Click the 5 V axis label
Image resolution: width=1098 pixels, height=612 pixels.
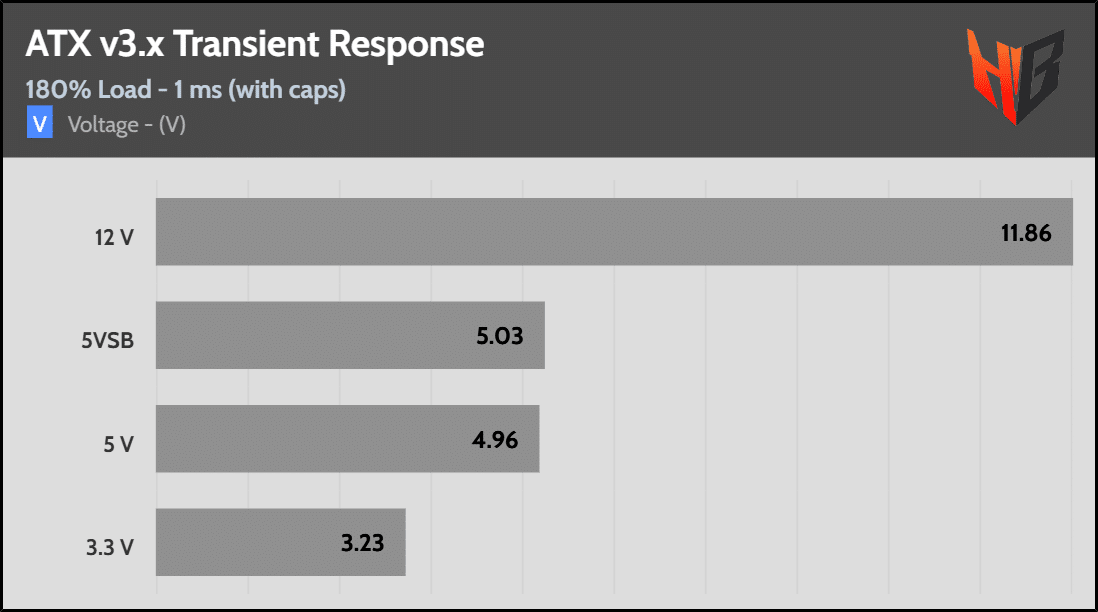(x=118, y=443)
